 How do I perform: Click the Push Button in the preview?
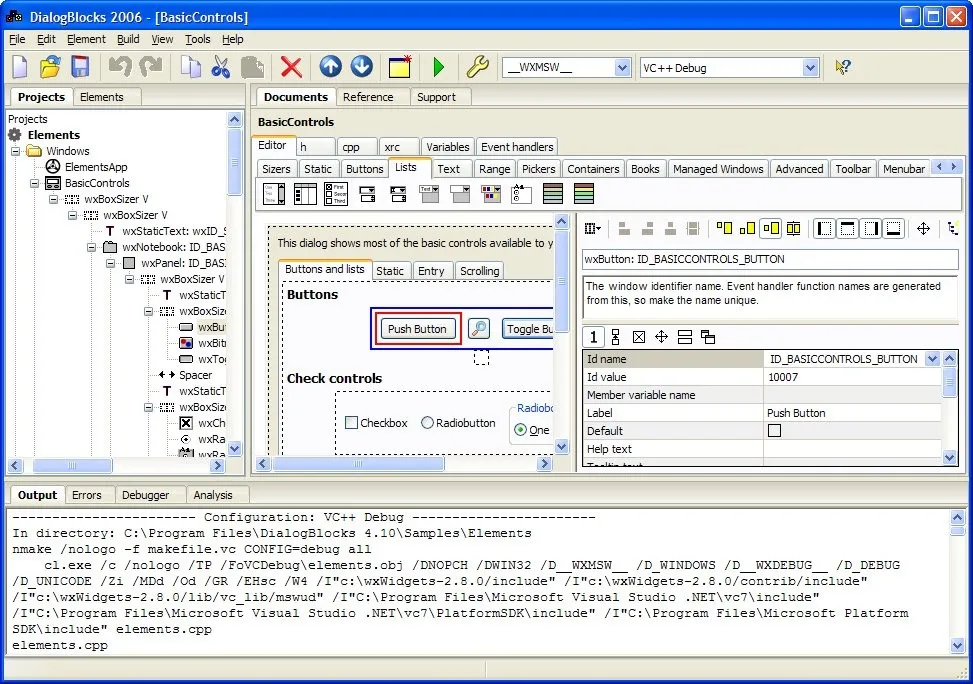click(416, 328)
